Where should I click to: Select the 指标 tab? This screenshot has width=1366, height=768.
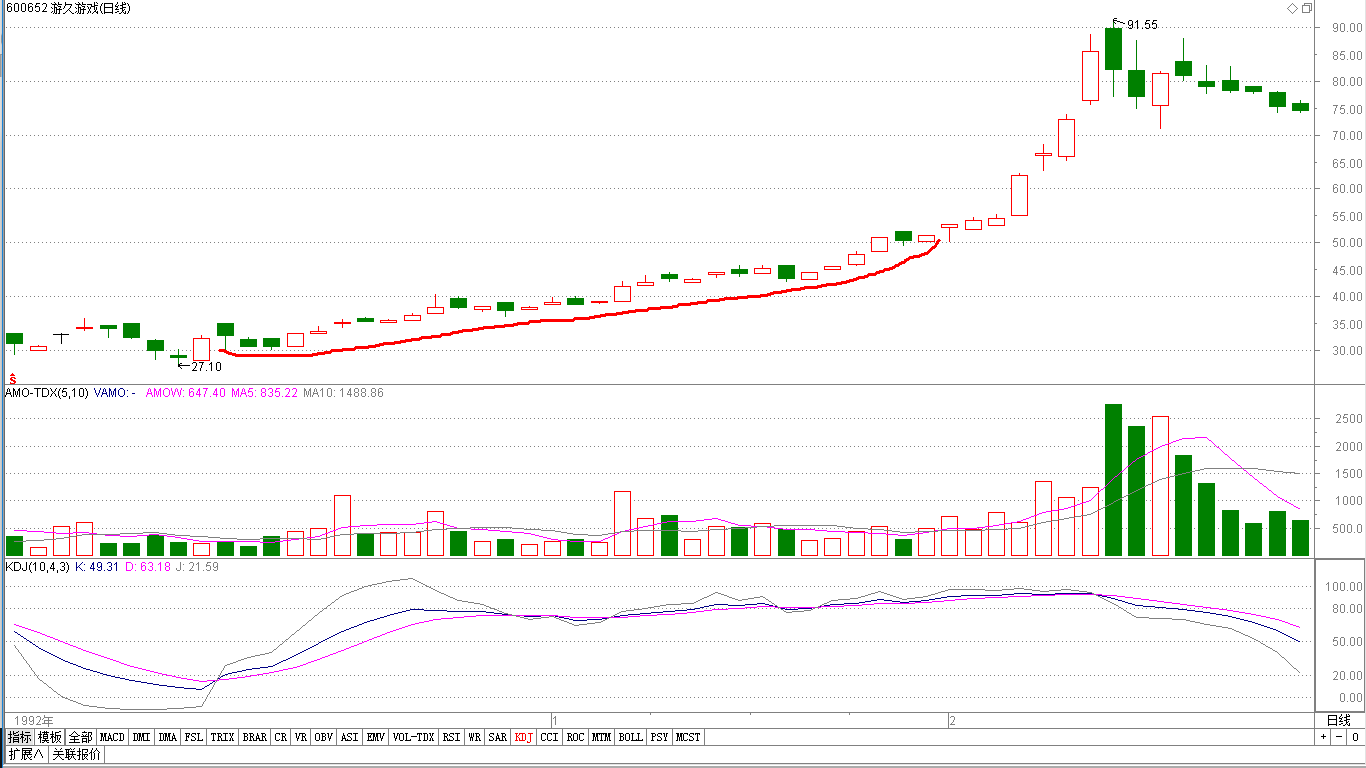point(19,737)
